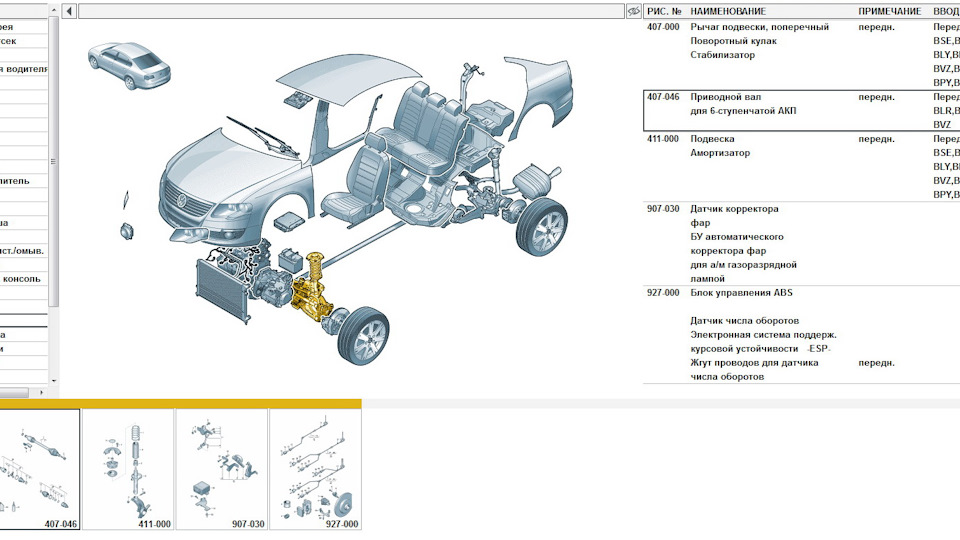The height and width of the screenshot is (540, 960).
Task: Click 'BVZ' value in 407-046 row
Action: tap(942, 125)
